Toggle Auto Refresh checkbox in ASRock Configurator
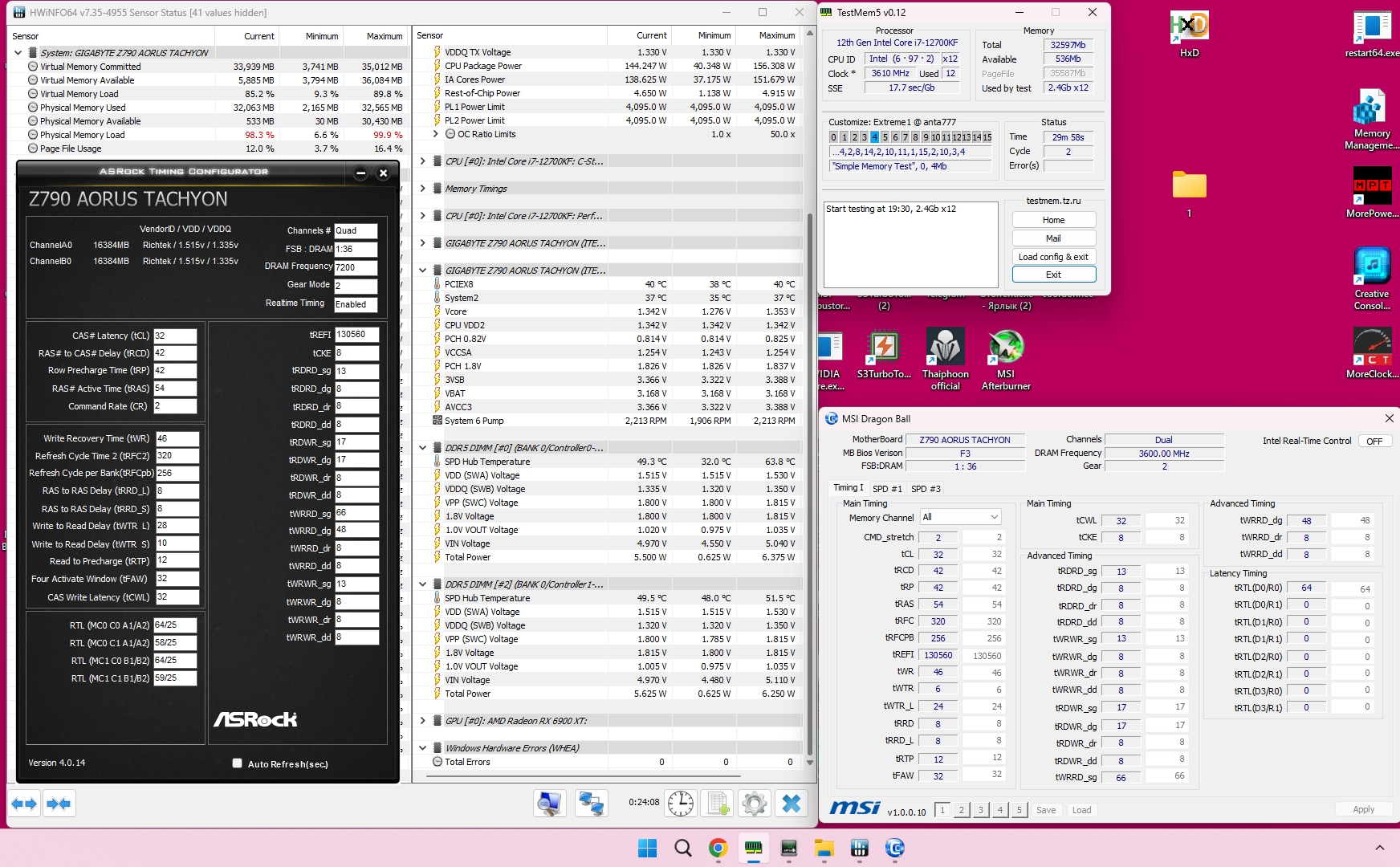 point(237,763)
